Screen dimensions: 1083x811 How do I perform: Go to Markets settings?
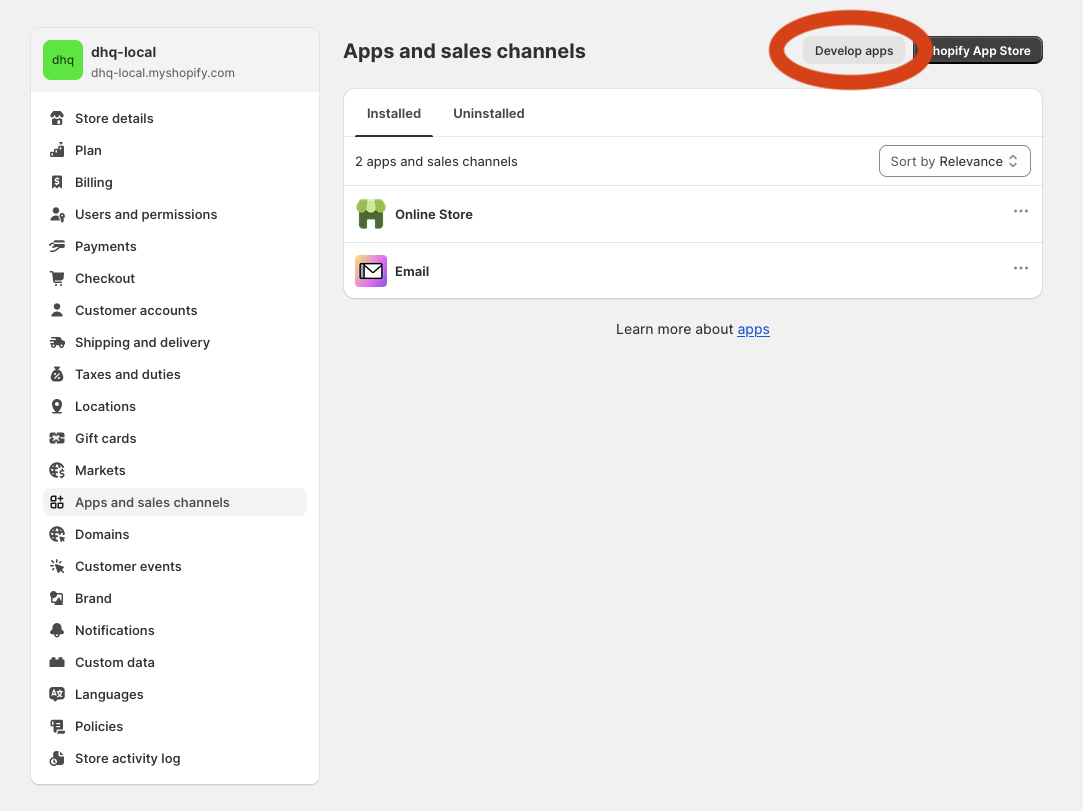(x=175, y=470)
